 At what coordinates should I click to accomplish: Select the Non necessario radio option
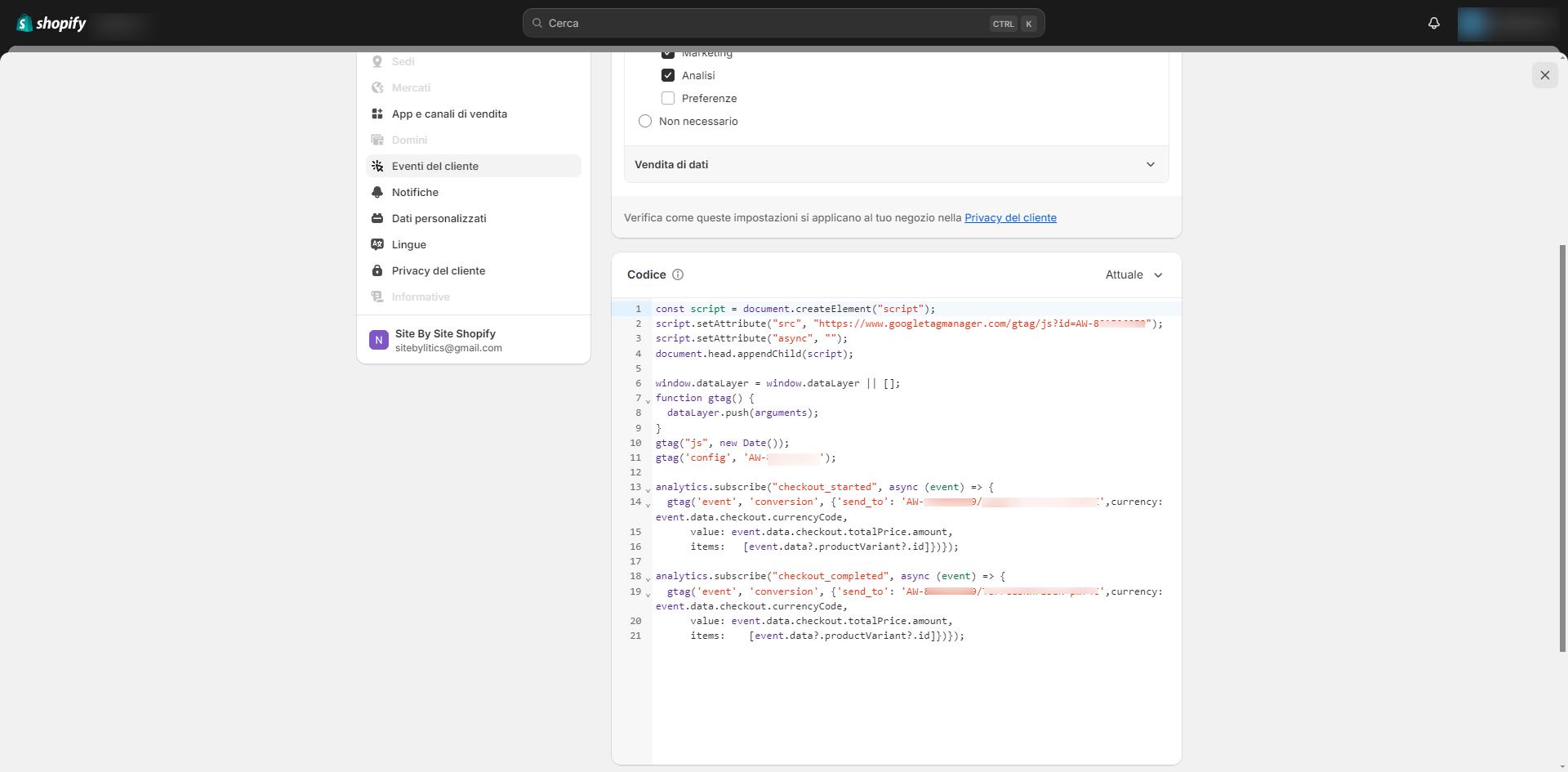645,121
